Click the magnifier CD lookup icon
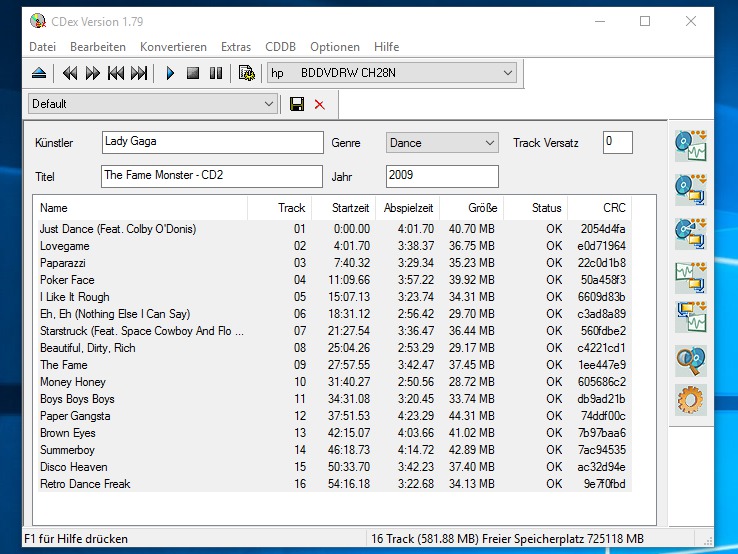Screen dimensions: 738x554 click(690, 360)
